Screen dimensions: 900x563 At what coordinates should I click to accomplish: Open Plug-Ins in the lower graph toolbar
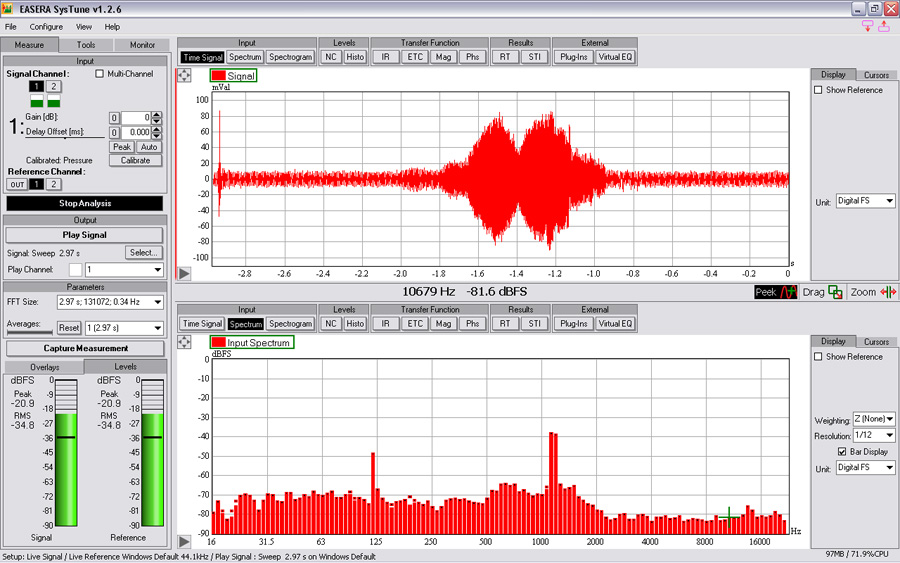(x=574, y=324)
